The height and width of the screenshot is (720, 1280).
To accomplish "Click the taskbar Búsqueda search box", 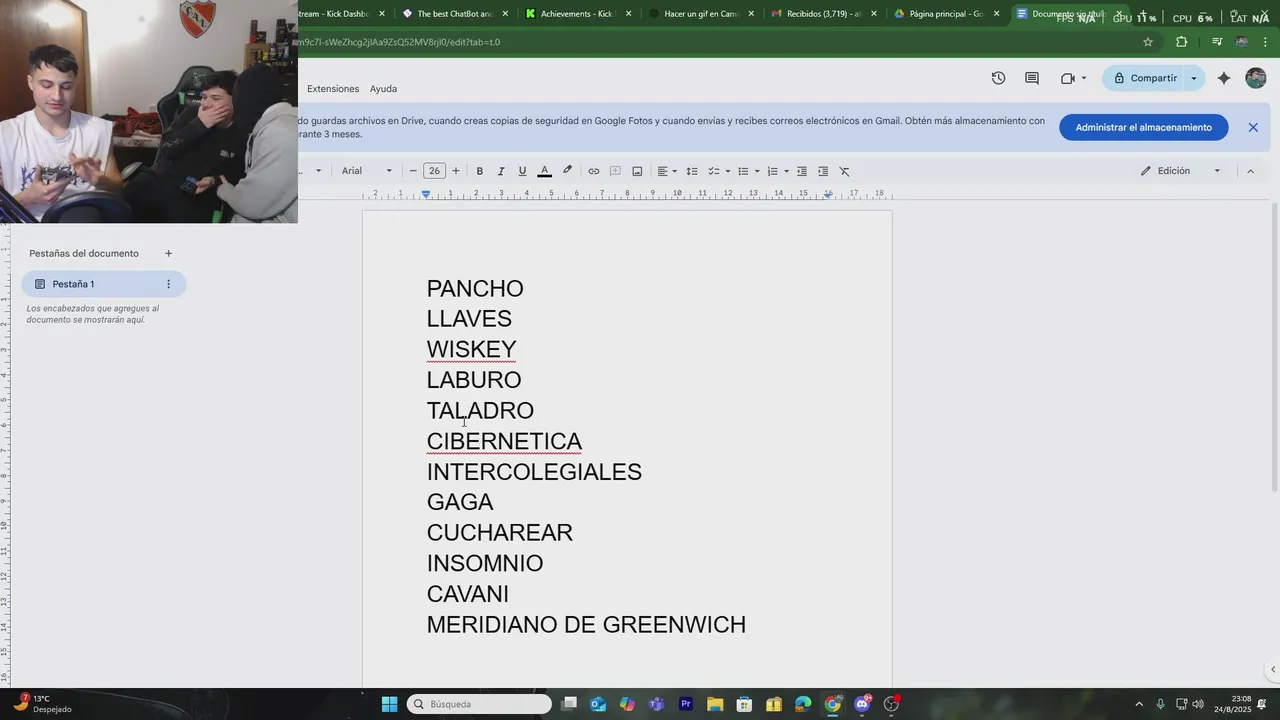I will [x=480, y=704].
